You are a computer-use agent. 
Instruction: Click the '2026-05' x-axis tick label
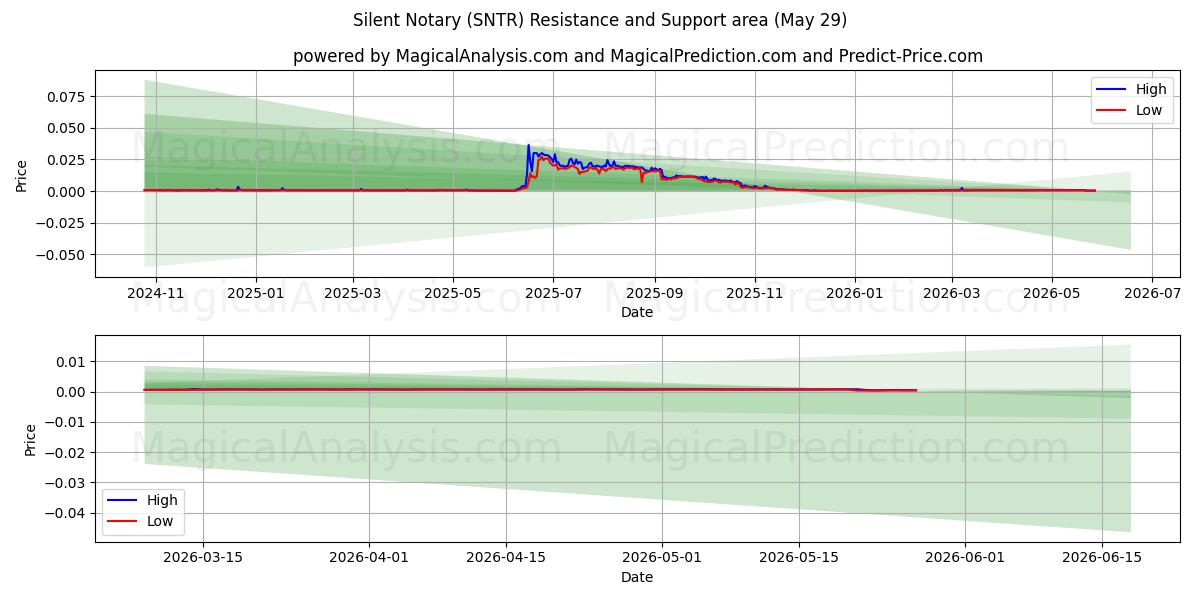pyautogui.click(x=1052, y=293)
